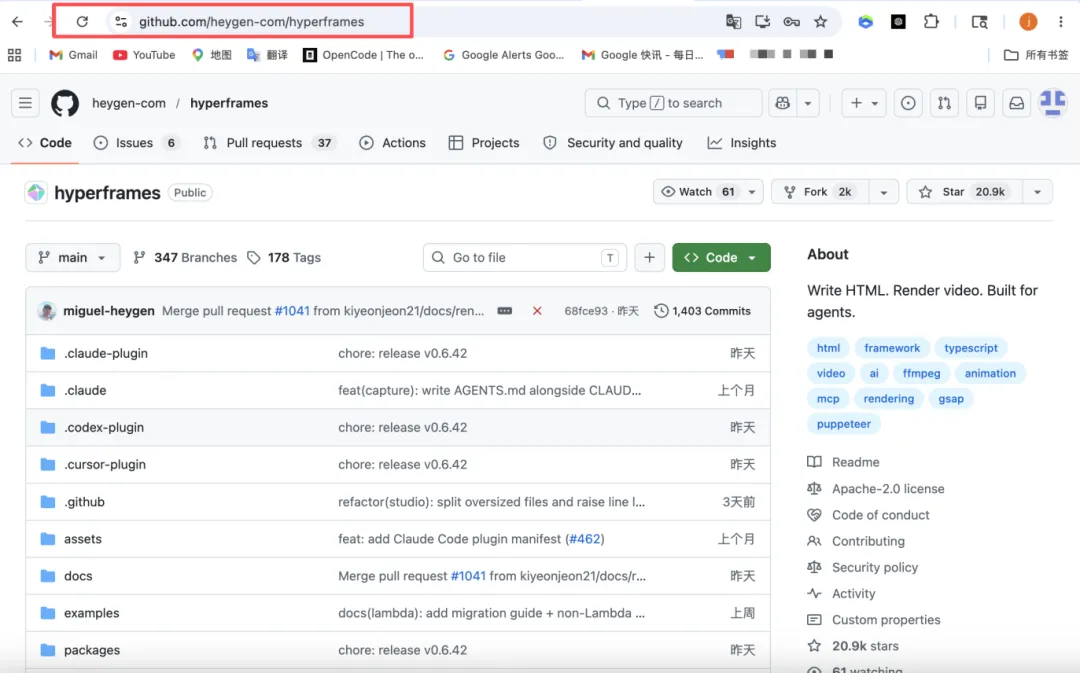Open miguel-heygen author profile

point(109,311)
